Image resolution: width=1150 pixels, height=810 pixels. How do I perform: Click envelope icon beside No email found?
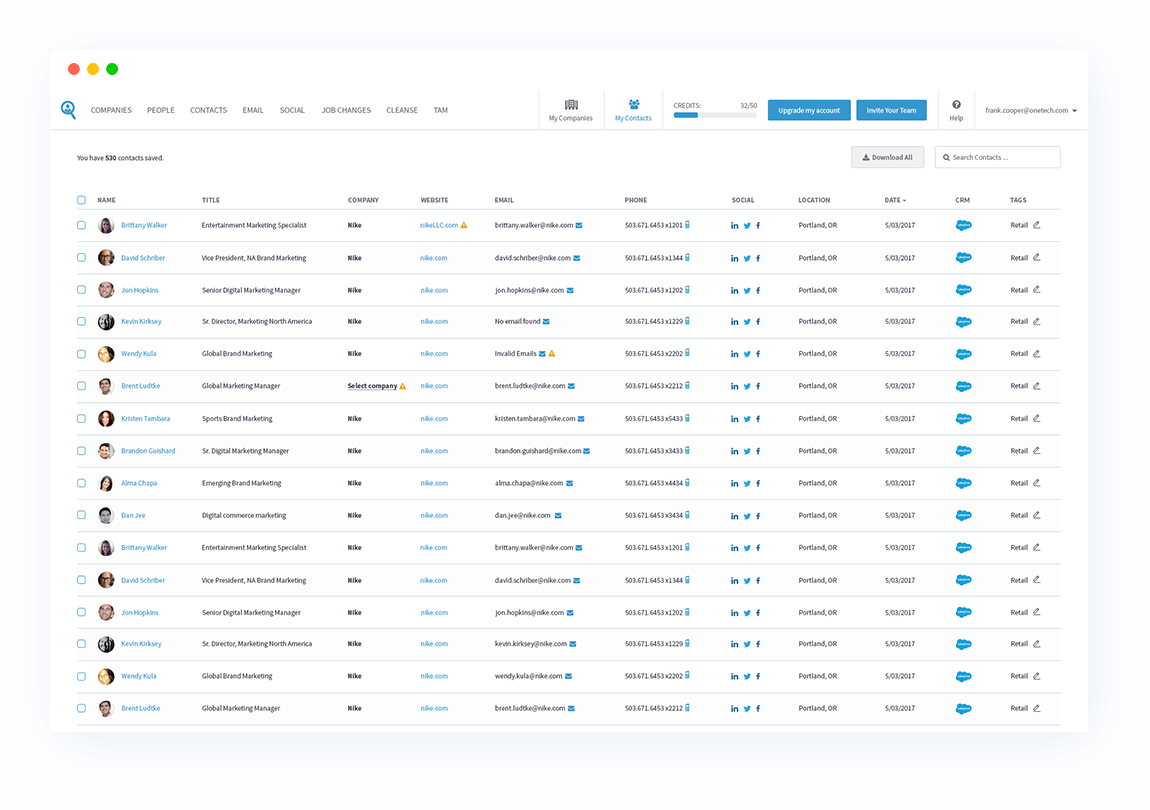(546, 321)
